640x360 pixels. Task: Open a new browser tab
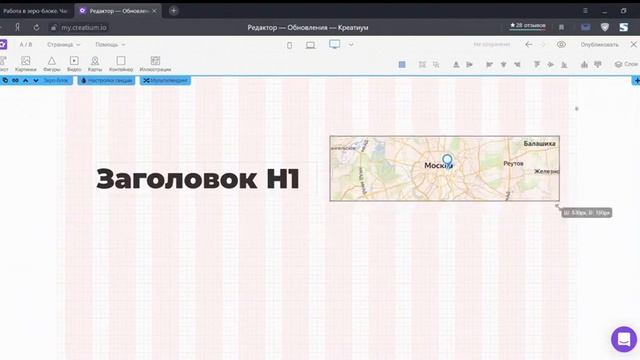point(173,11)
